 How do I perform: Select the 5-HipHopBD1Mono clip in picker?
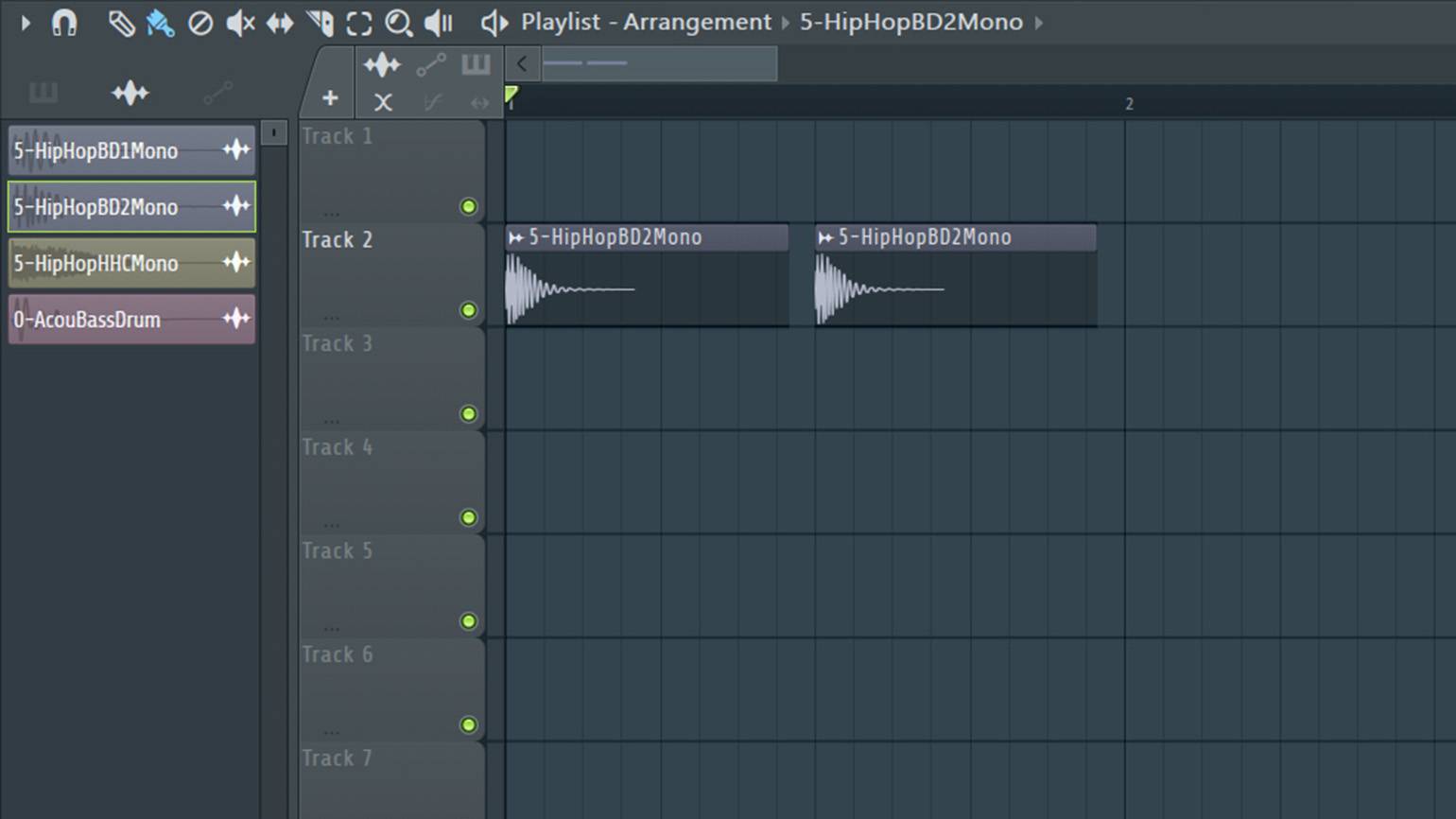(x=131, y=150)
